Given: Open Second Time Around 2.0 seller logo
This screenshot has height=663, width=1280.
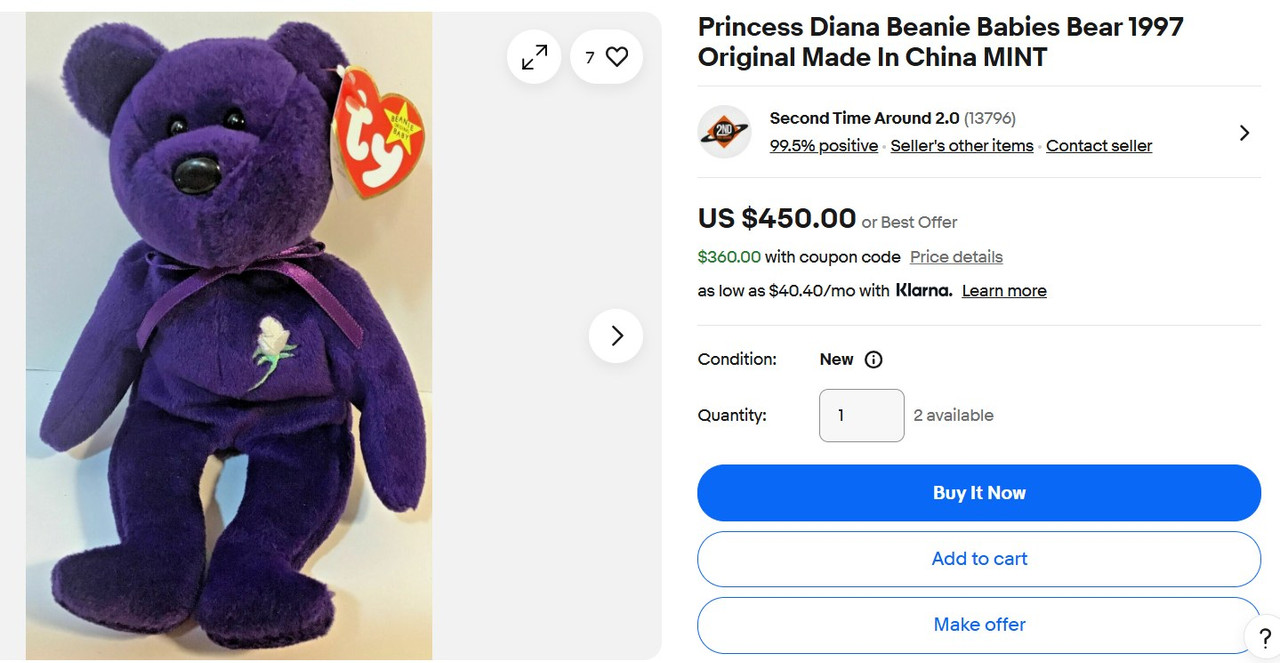Looking at the screenshot, I should (x=724, y=132).
